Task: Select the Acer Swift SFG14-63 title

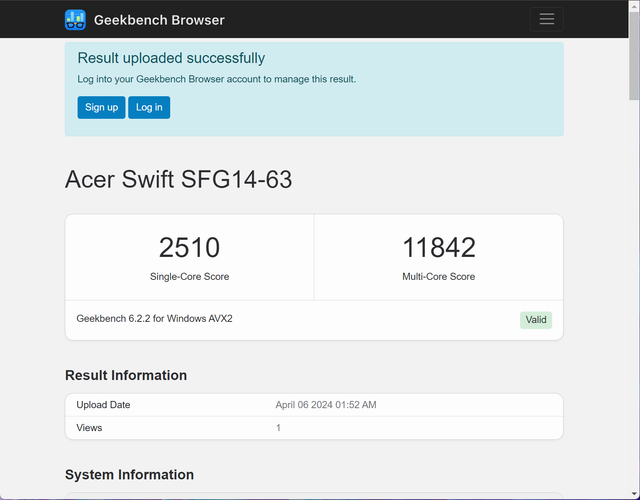Action: point(178,179)
